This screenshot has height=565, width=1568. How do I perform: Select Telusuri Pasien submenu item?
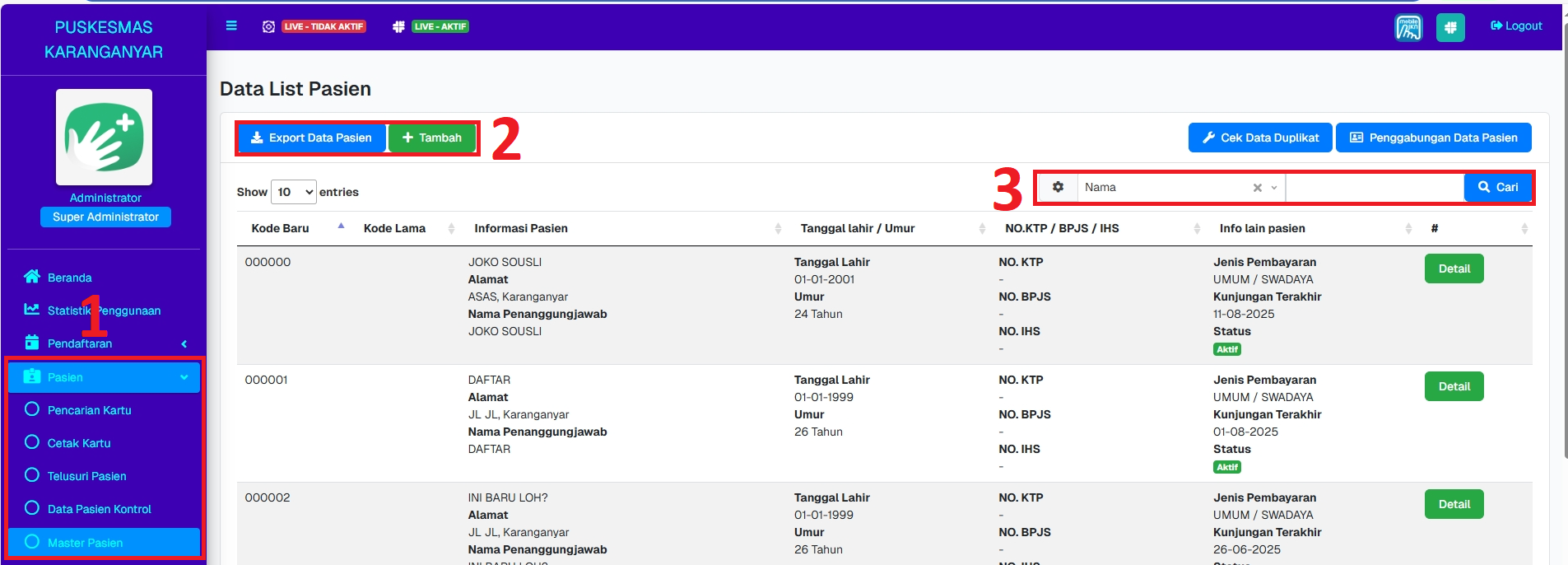86,476
